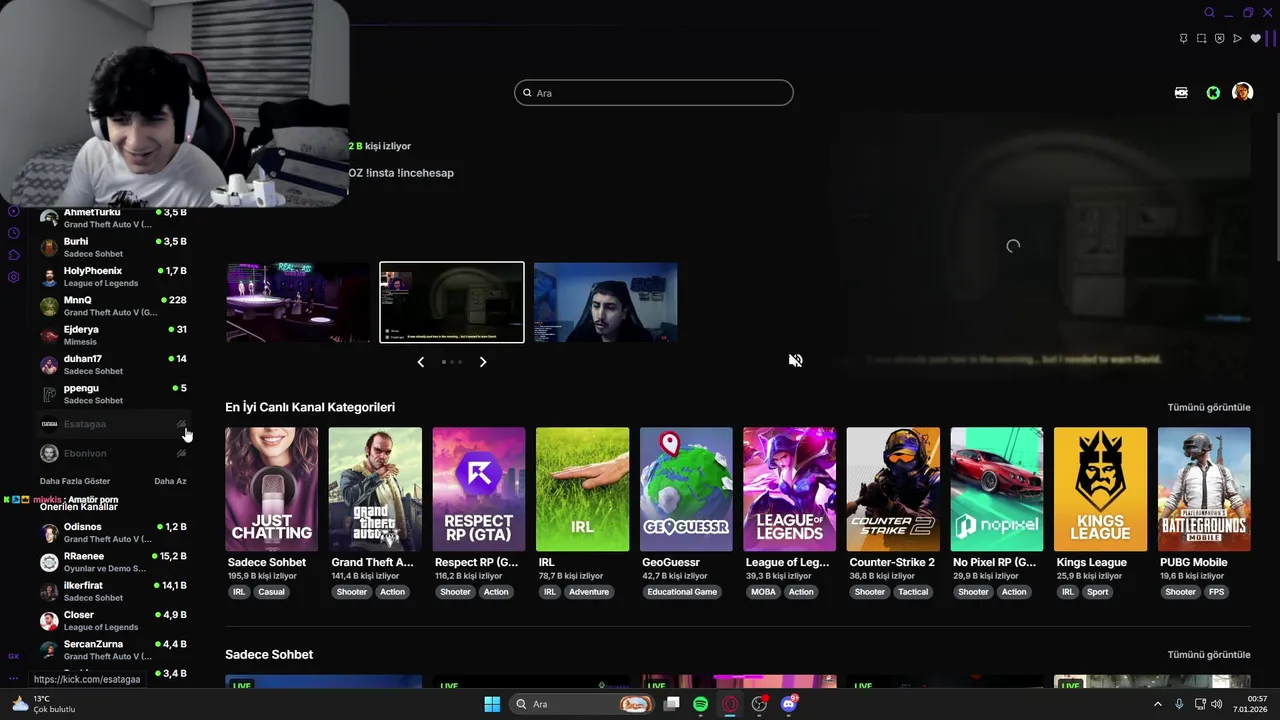Click the send/flow arrow icon in toolbar
1280x720 pixels.
click(1237, 39)
